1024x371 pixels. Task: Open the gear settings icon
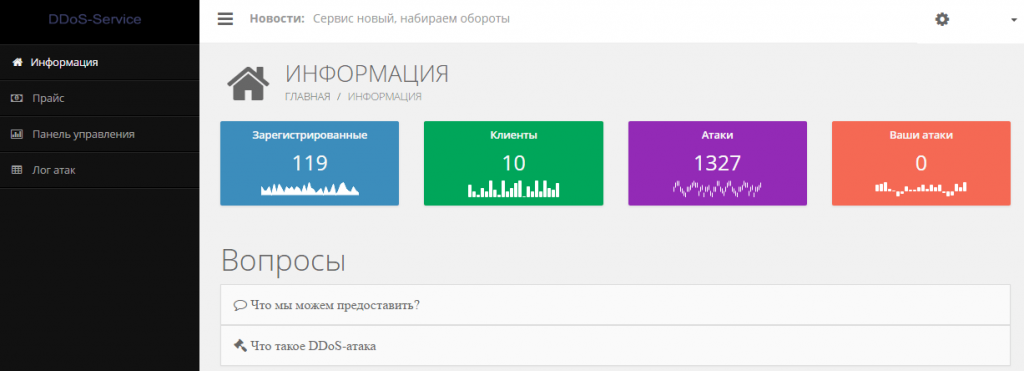(x=942, y=20)
